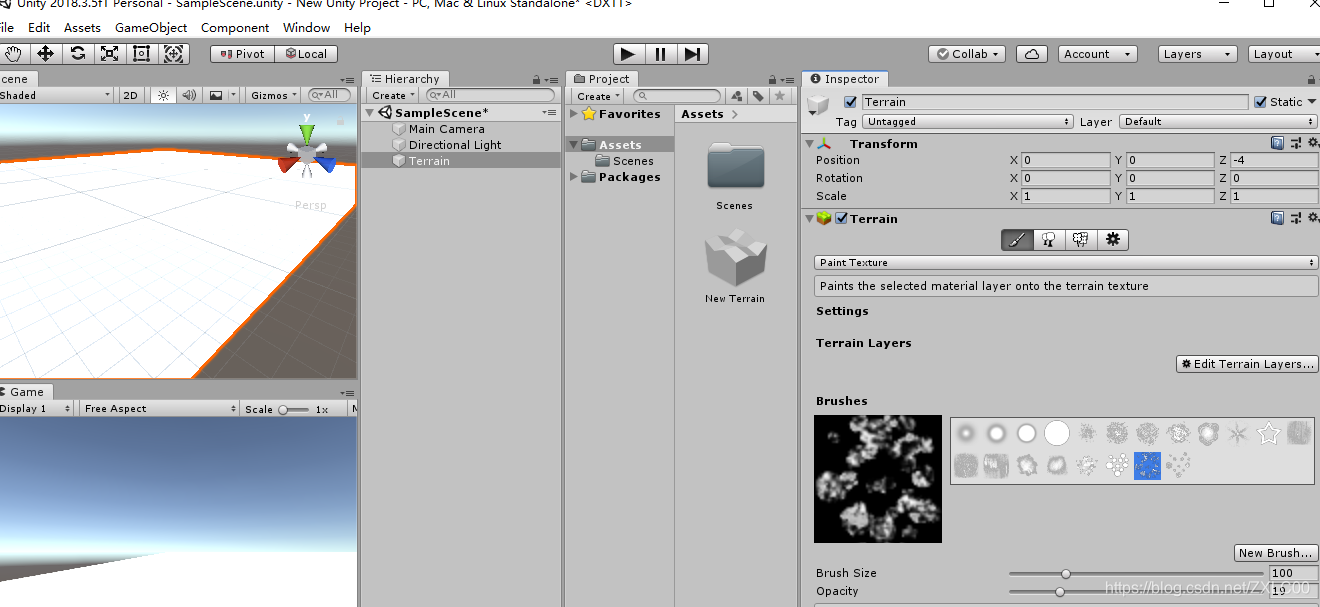The height and width of the screenshot is (607, 1320).
Task: Select Main Camera in Hierarchy
Action: (446, 129)
